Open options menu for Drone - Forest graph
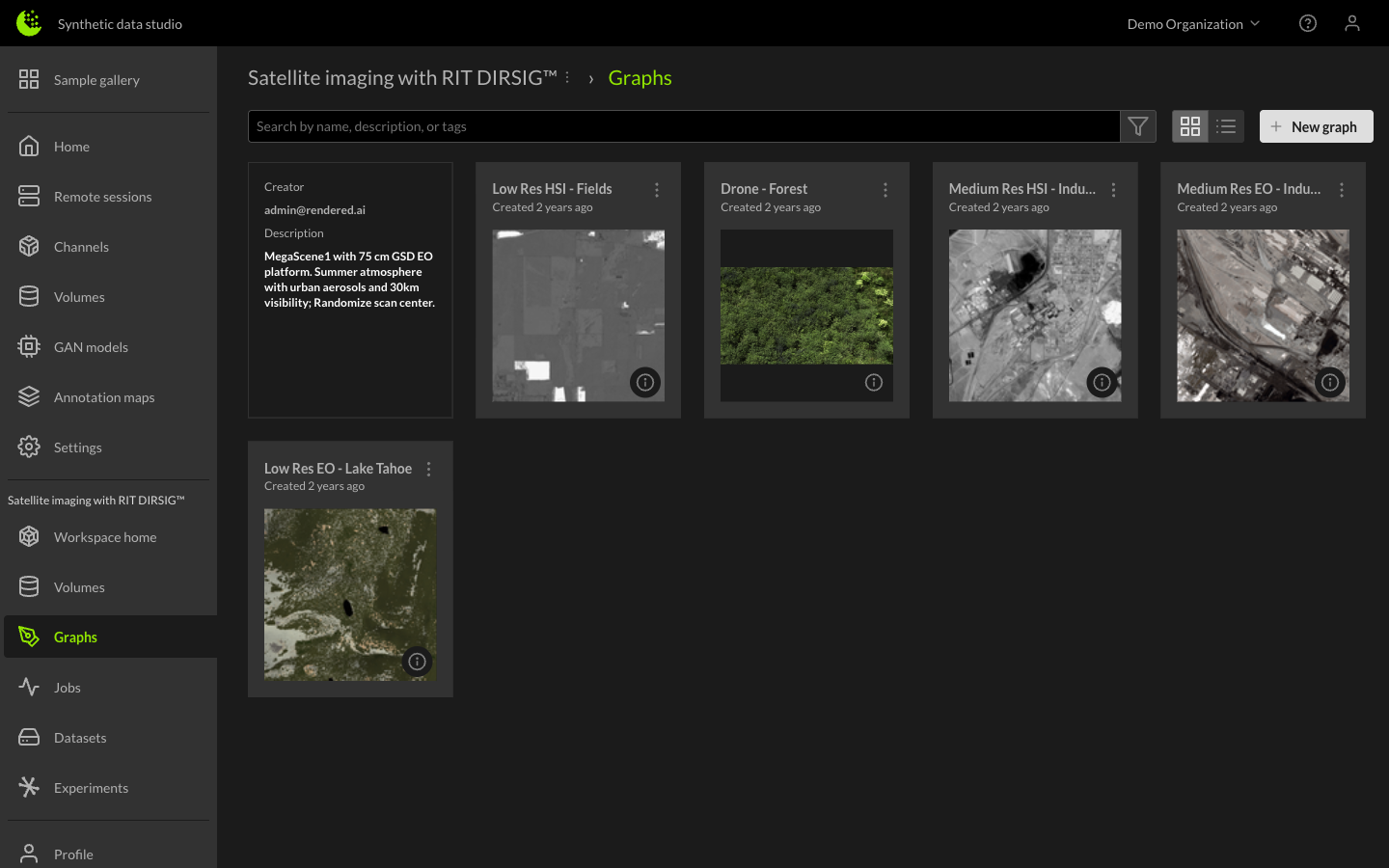Screen dimensions: 1389x868 (x=885, y=190)
